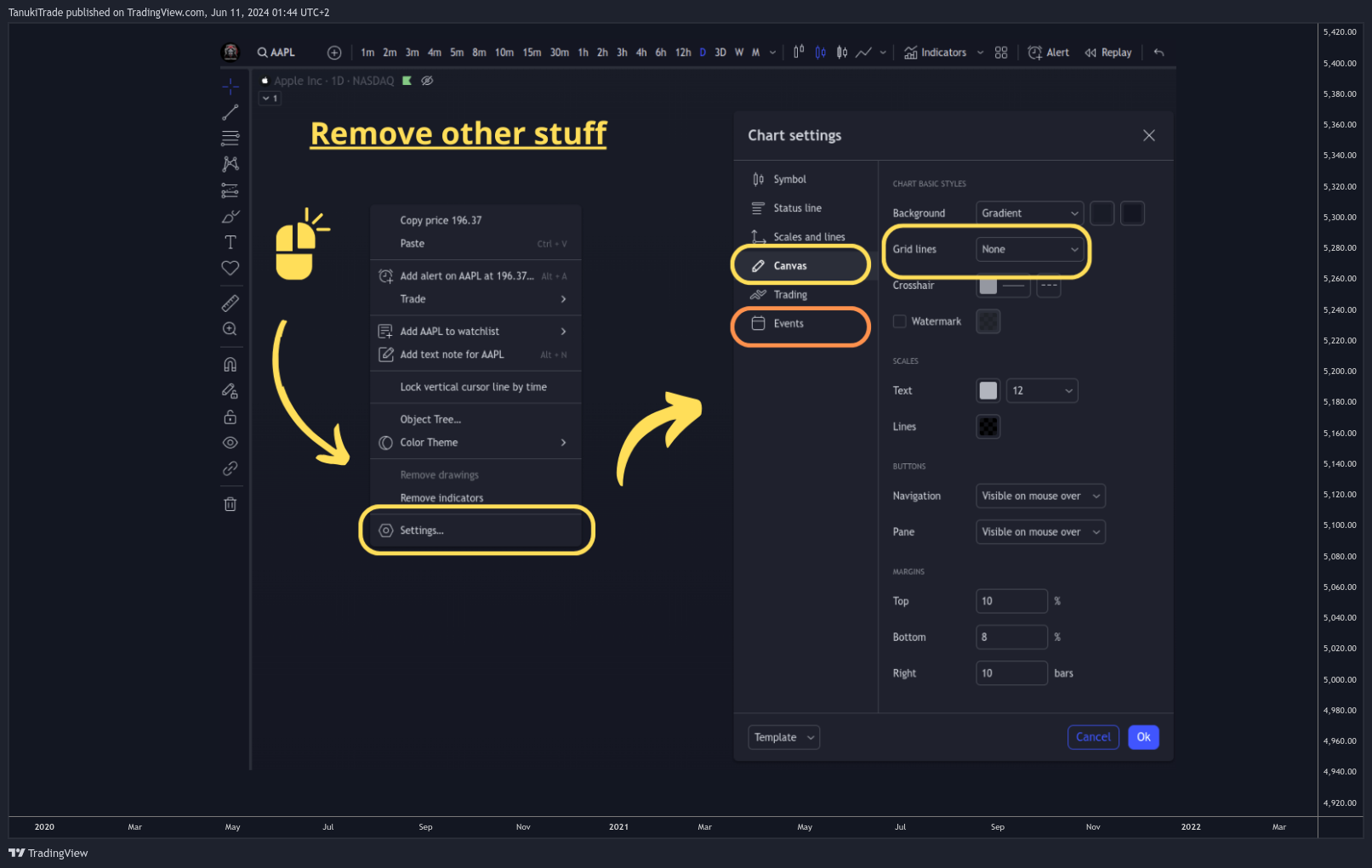The height and width of the screenshot is (868, 1372).
Task: Open the Crosshair dashed line style dropdown
Action: (x=1049, y=286)
